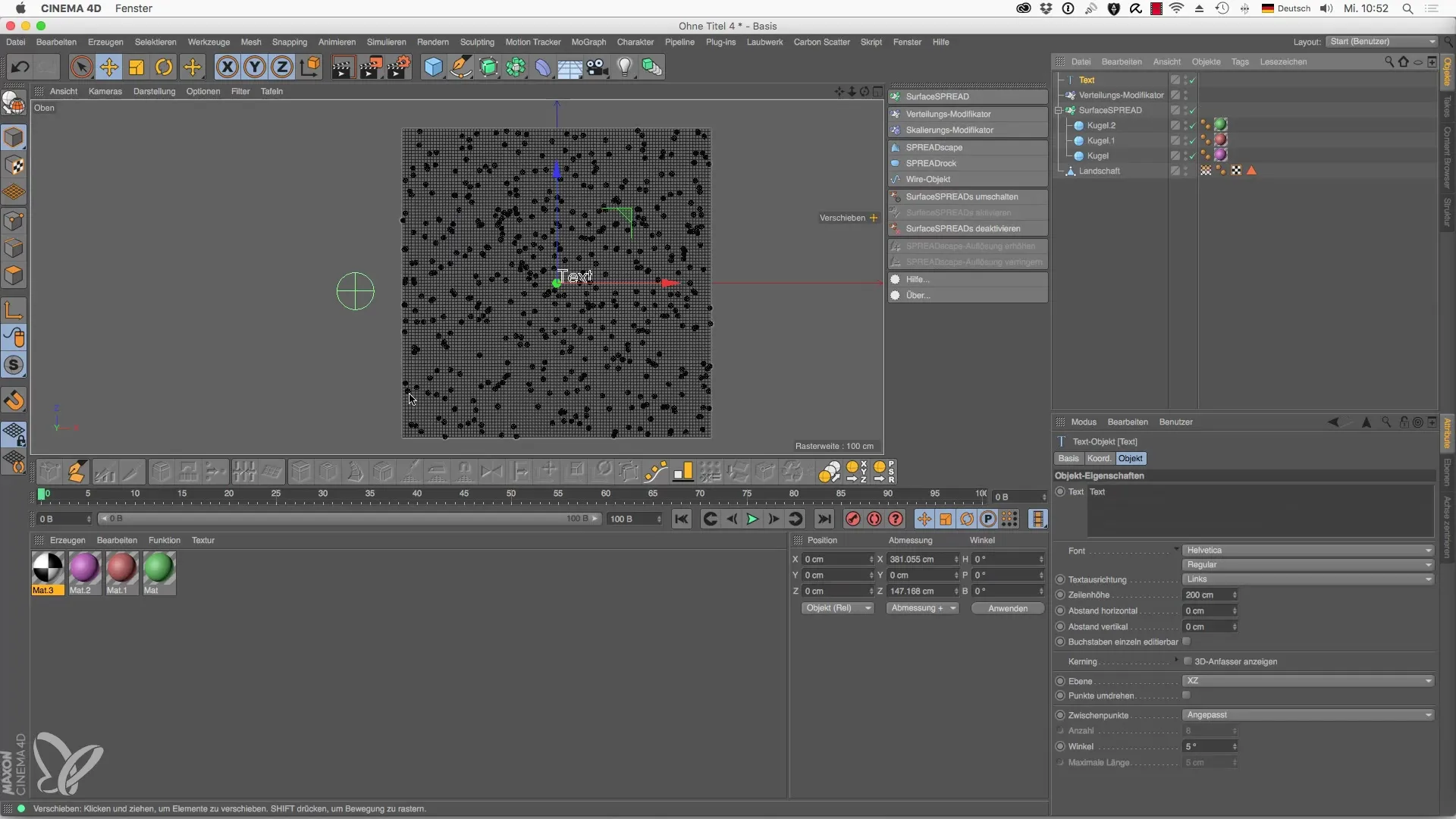Open the MoGraph menu
This screenshot has height=819, width=1456.
point(588,42)
